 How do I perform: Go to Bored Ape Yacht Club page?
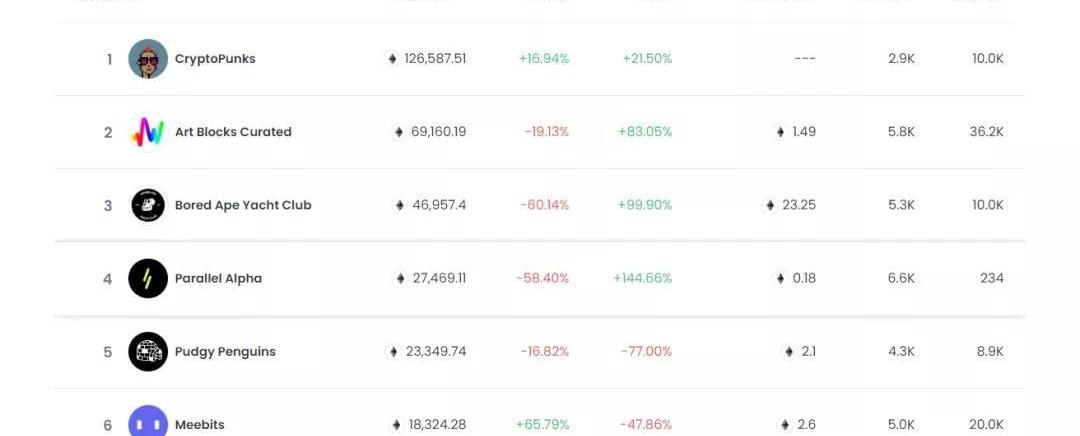coord(243,205)
